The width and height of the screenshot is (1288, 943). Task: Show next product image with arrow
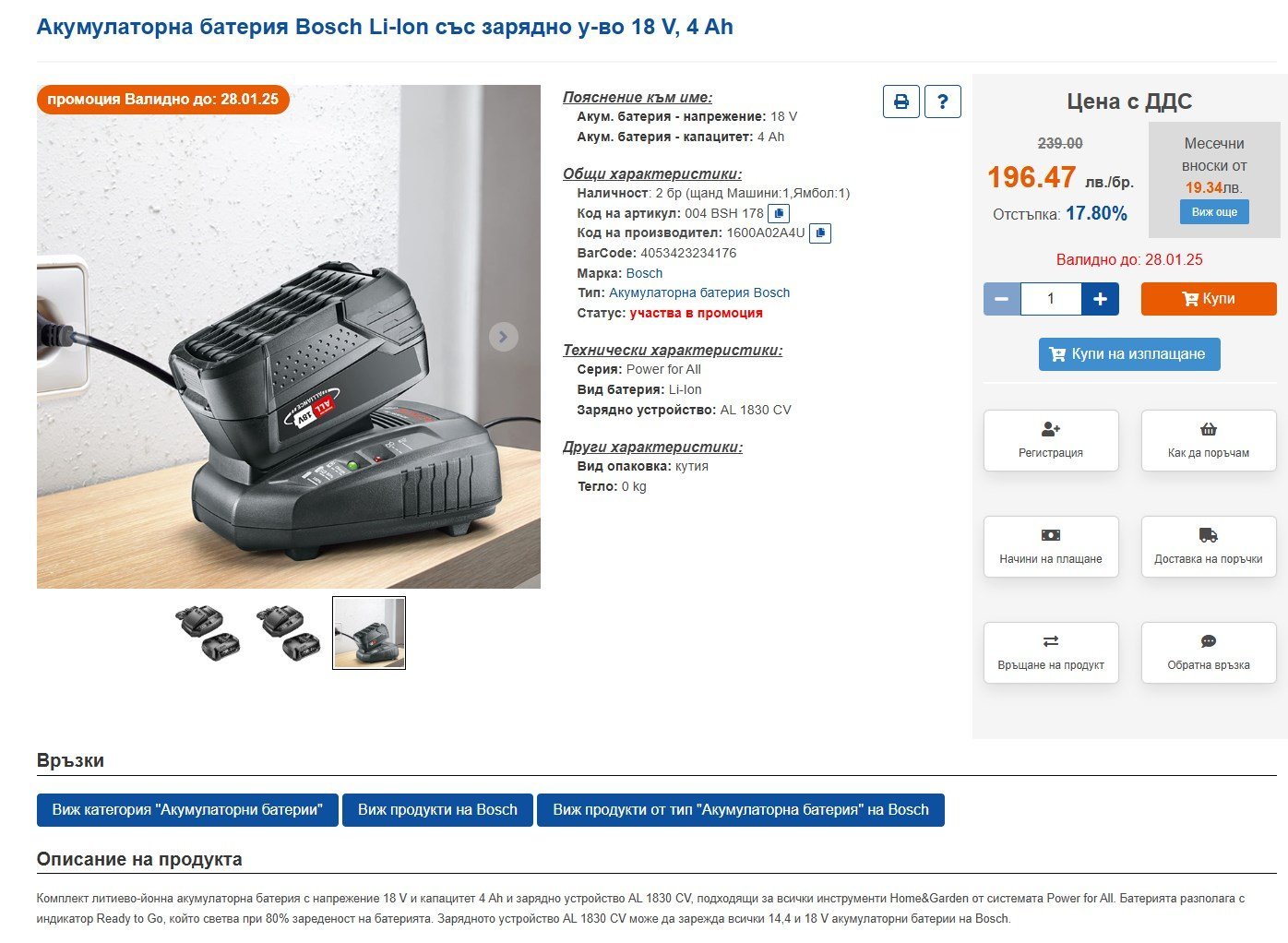click(x=503, y=337)
